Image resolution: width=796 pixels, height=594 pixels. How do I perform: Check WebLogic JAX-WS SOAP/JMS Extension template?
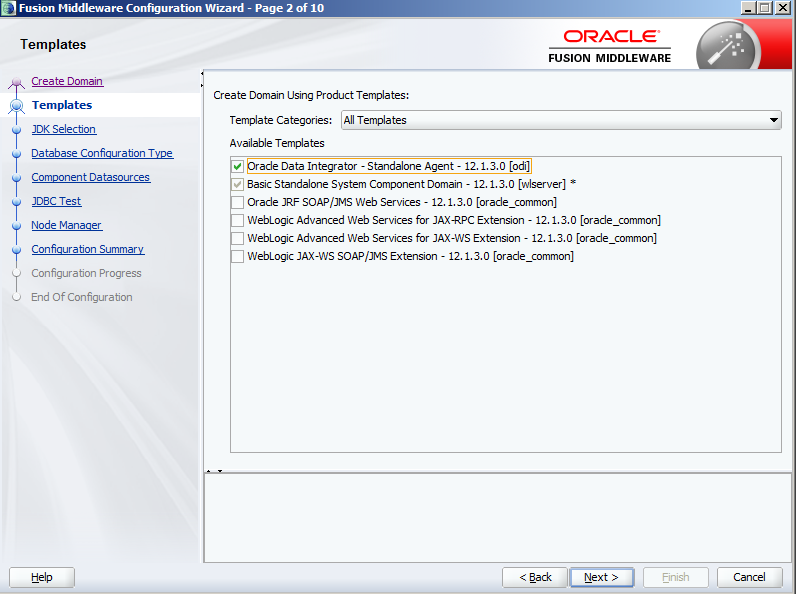point(237,257)
